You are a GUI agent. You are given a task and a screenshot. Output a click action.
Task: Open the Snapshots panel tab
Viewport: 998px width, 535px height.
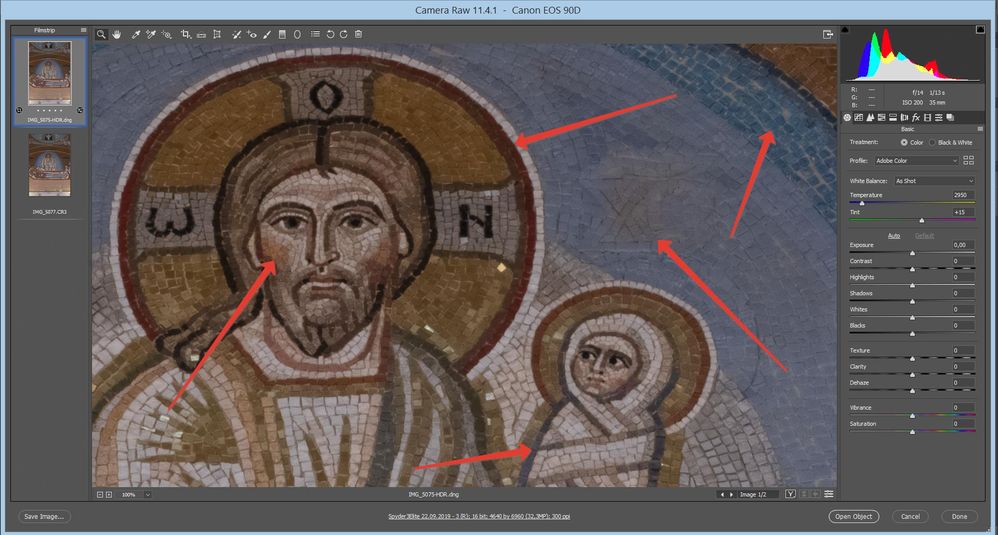pyautogui.click(x=950, y=118)
